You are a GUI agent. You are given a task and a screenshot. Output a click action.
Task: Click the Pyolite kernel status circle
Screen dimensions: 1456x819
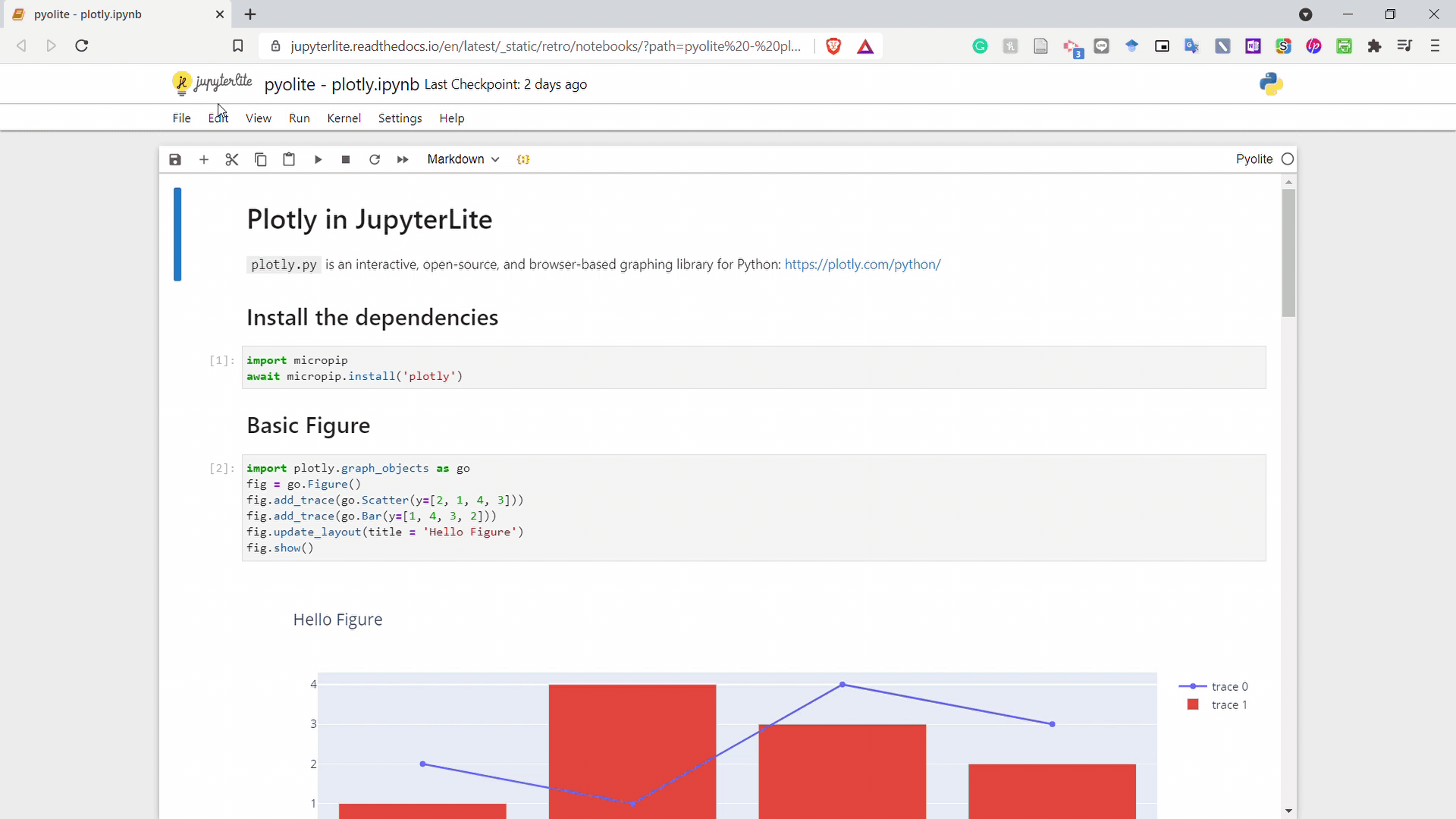pyautogui.click(x=1288, y=159)
